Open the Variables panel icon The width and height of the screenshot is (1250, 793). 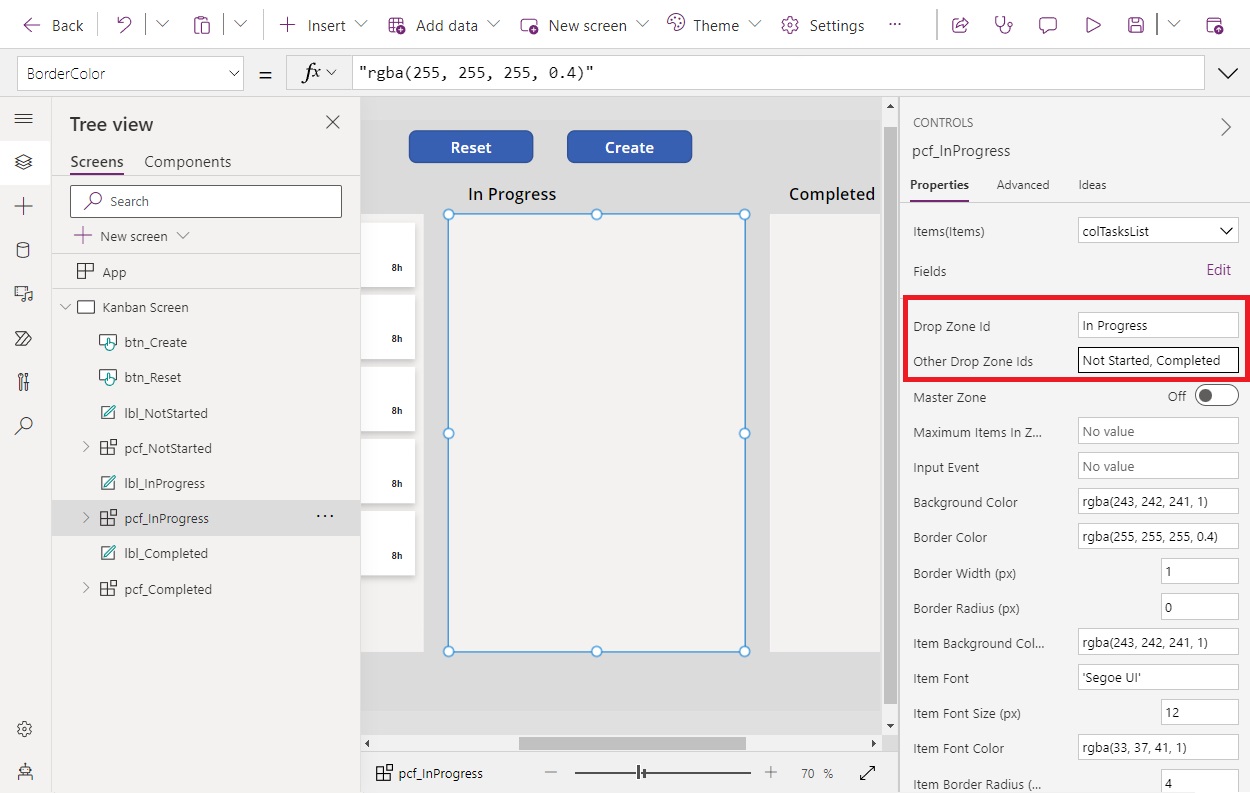coord(25,381)
